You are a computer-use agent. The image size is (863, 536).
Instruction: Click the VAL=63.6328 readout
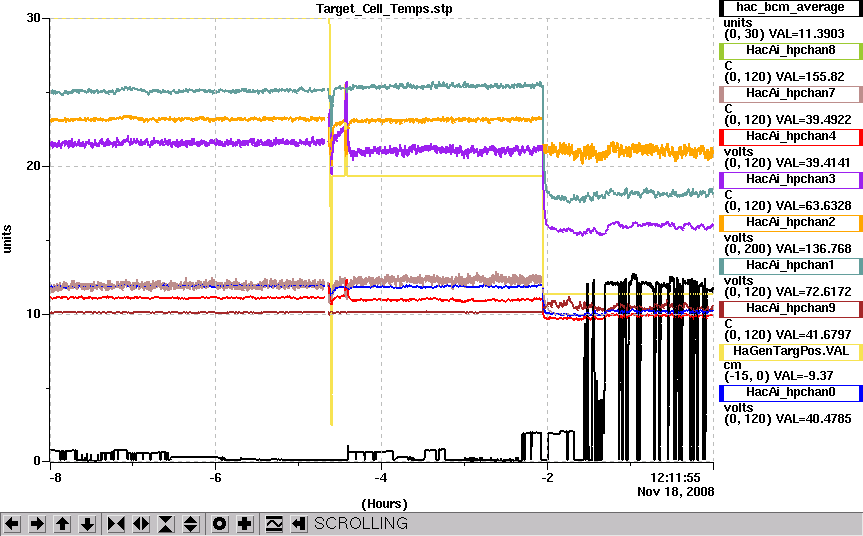(813, 206)
